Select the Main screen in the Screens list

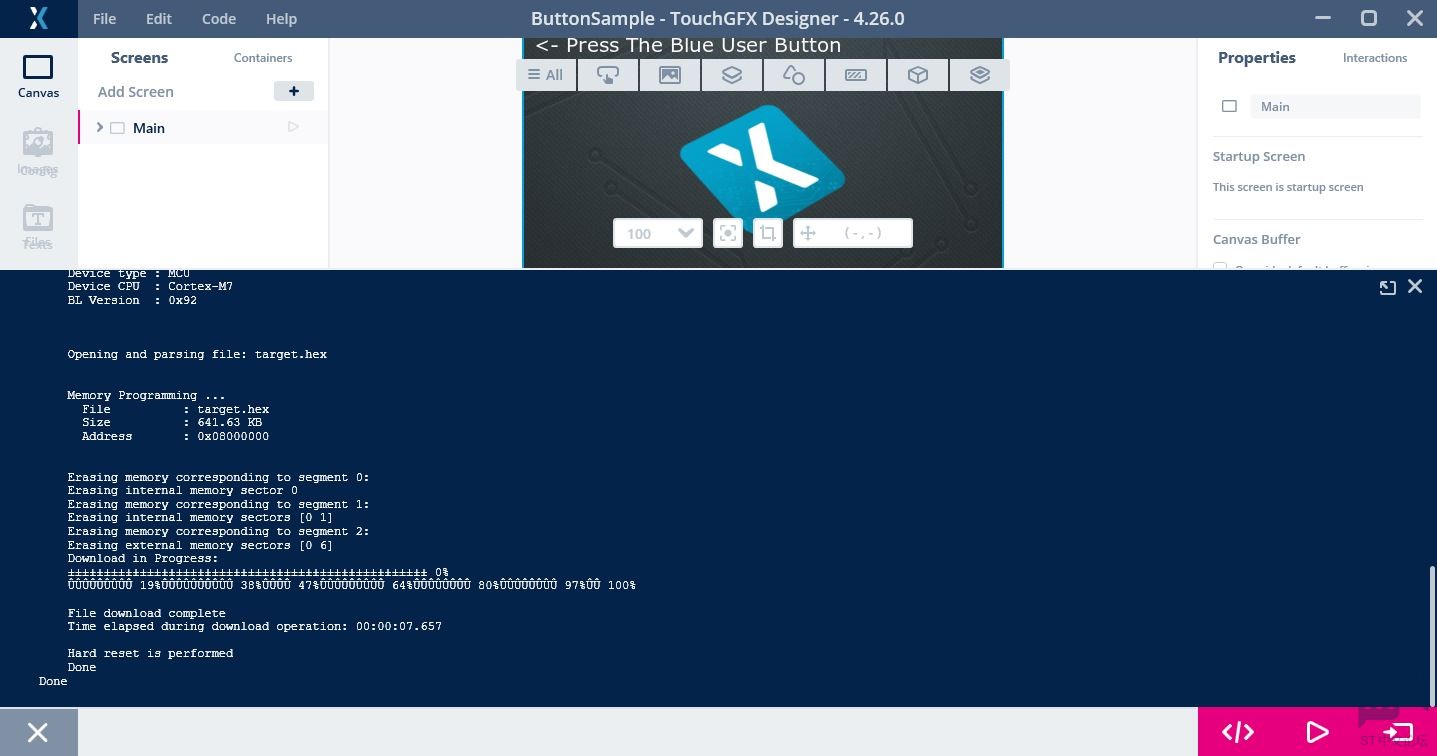pyautogui.click(x=203, y=127)
